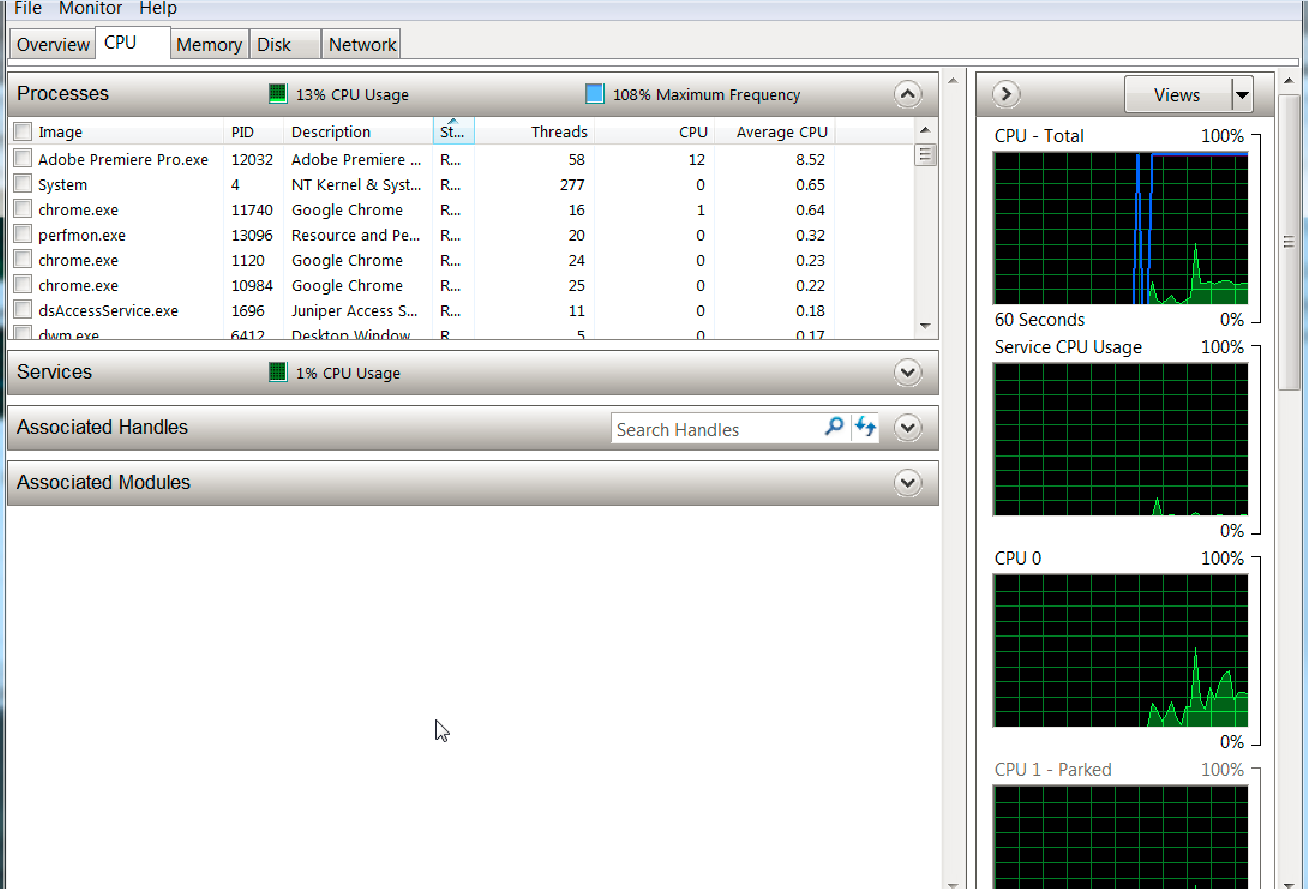Tick the checkbox for chrome.exe PID 1120

[x=22, y=259]
